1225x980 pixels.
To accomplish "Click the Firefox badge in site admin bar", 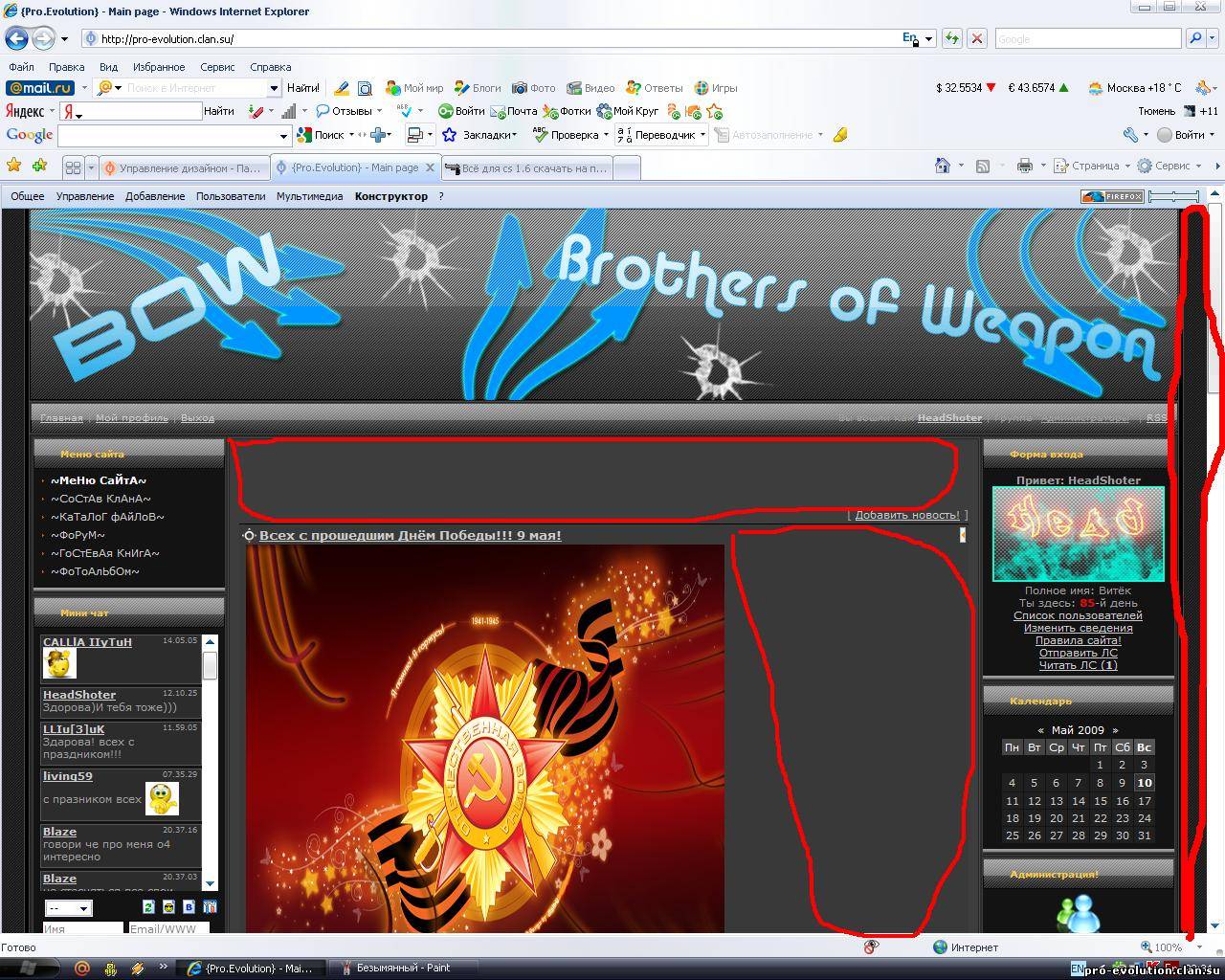I will (x=1112, y=196).
